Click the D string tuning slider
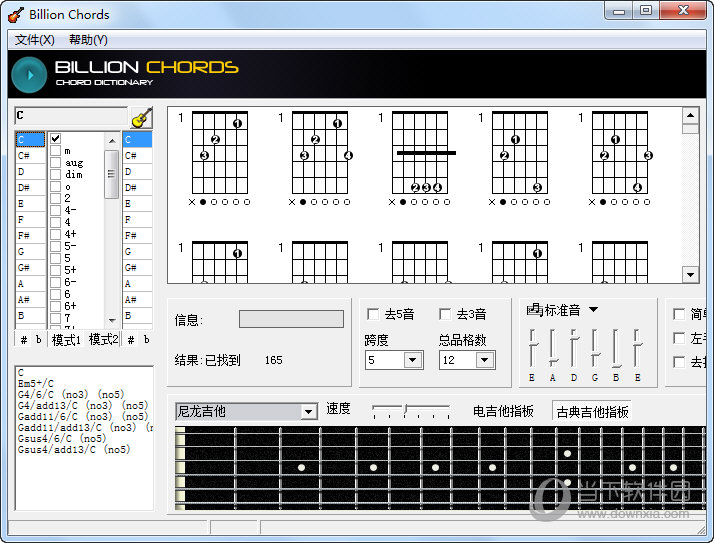This screenshot has width=714, height=543. click(574, 348)
